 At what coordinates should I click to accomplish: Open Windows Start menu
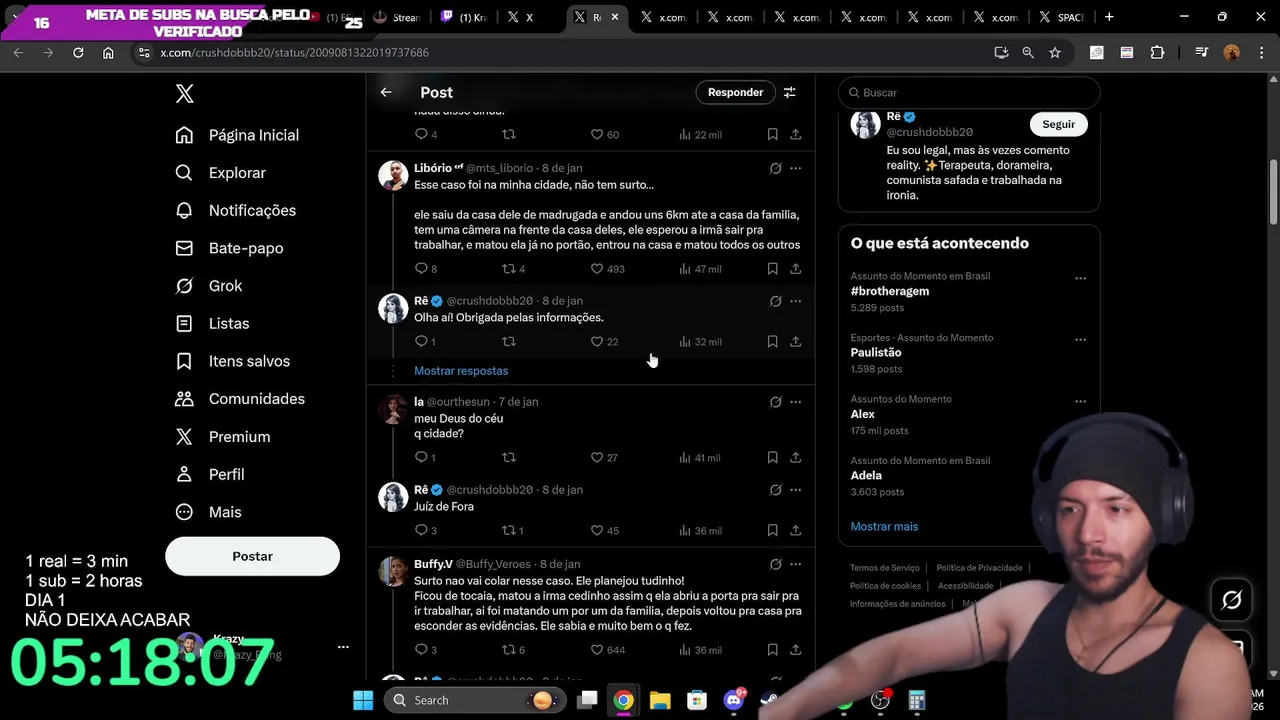pyautogui.click(x=363, y=700)
